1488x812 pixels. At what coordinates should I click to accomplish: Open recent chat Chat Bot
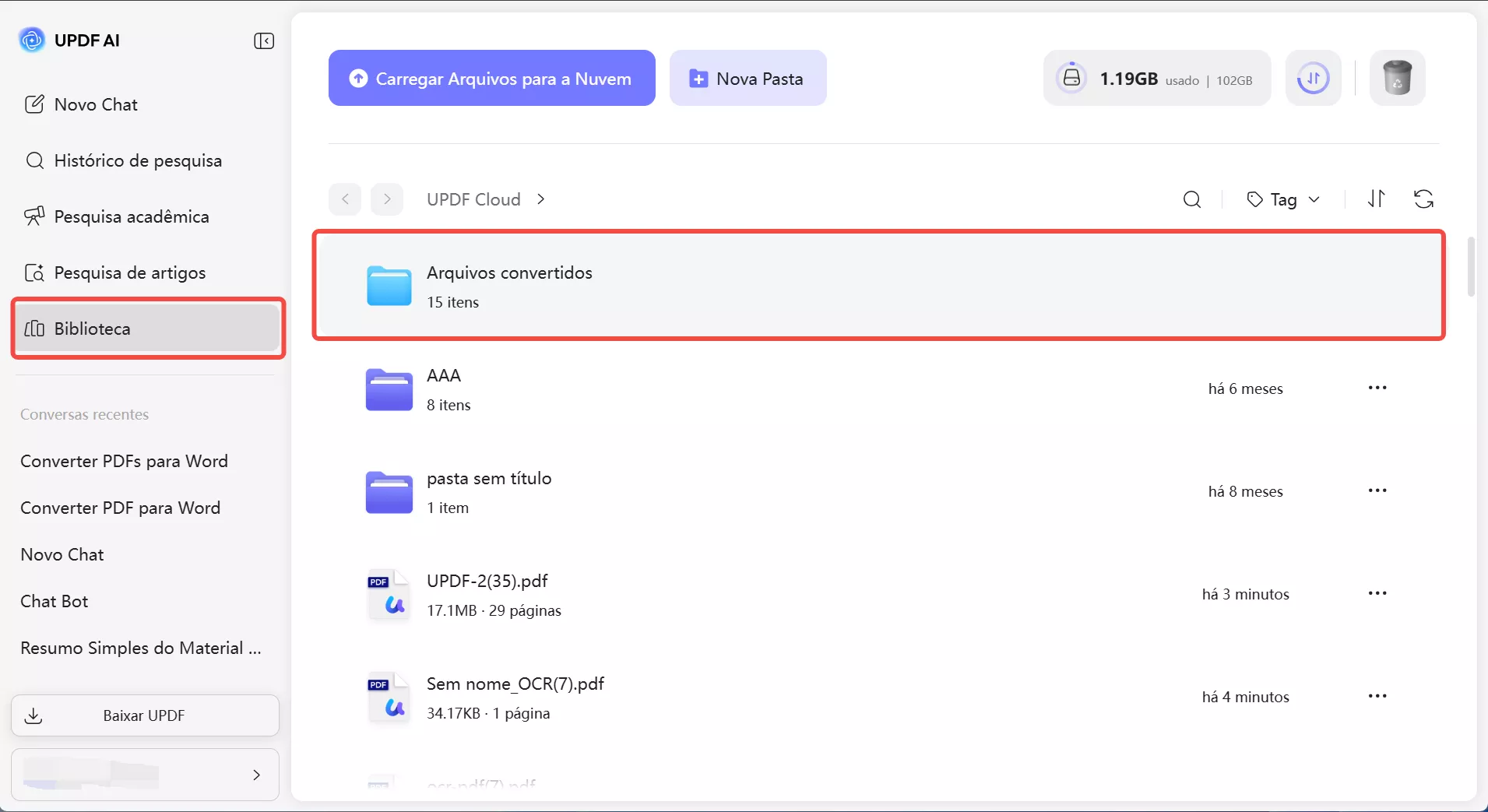[x=55, y=601]
